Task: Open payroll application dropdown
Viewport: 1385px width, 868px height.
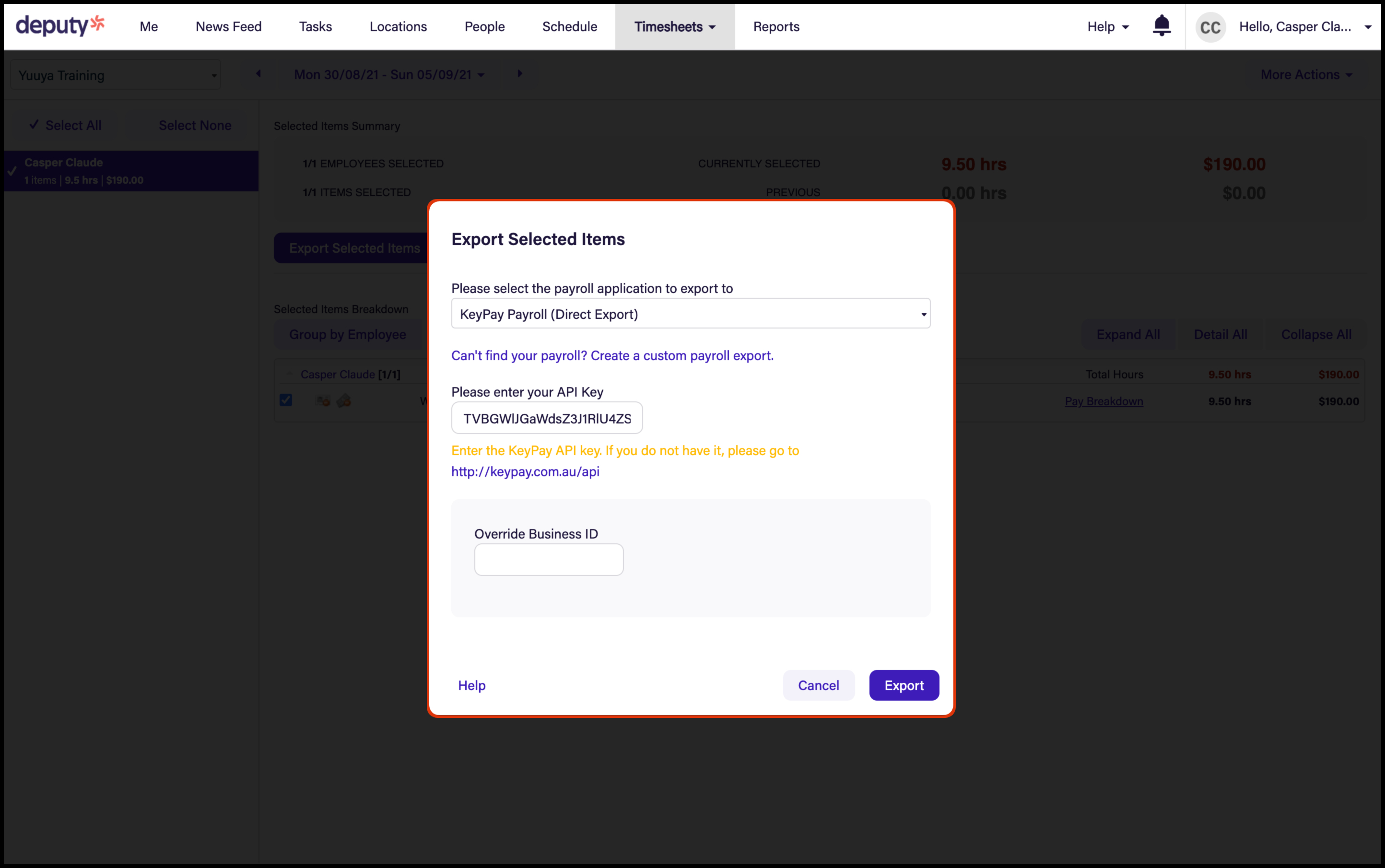Action: (690, 314)
